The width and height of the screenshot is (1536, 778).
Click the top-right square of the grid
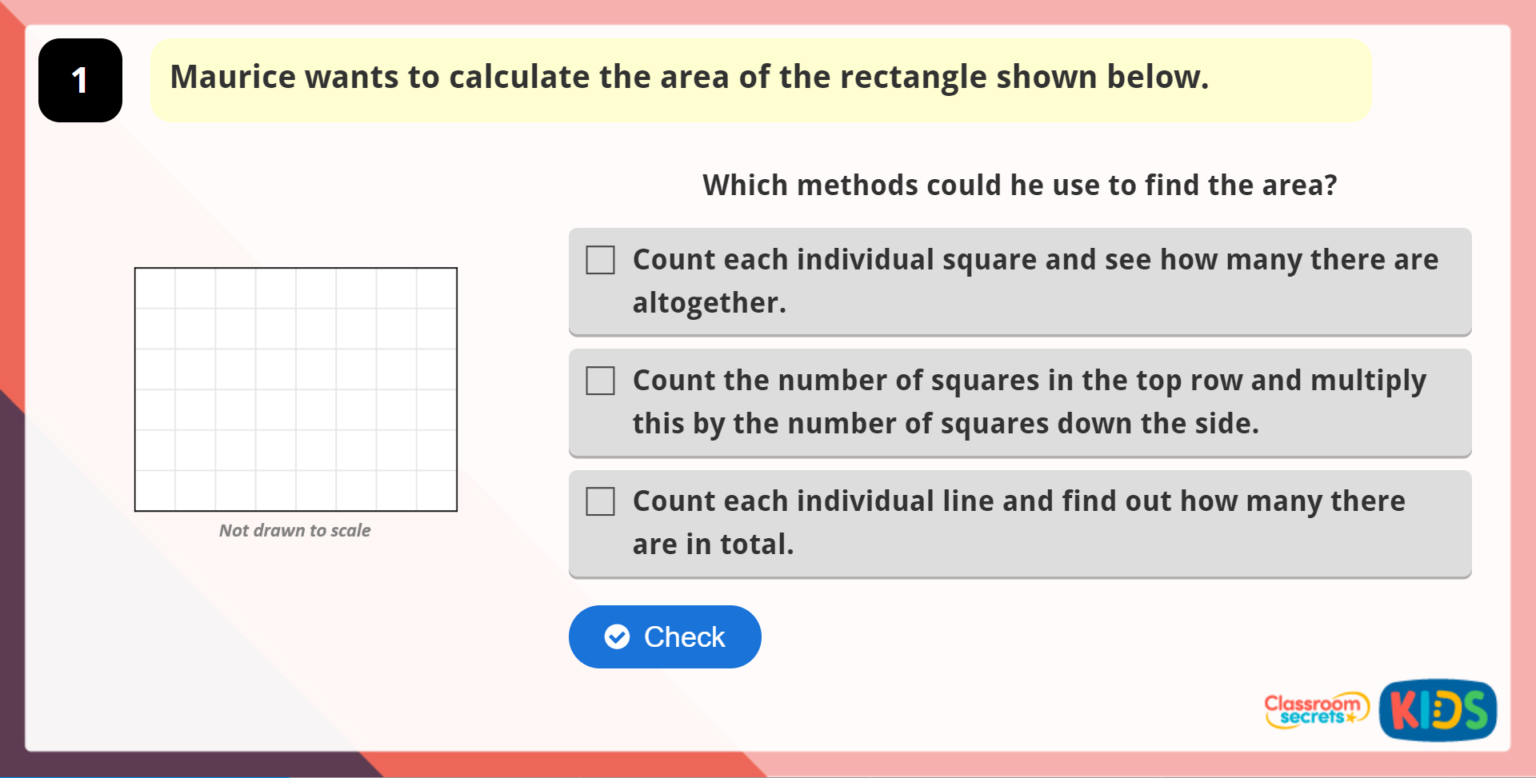437,288
